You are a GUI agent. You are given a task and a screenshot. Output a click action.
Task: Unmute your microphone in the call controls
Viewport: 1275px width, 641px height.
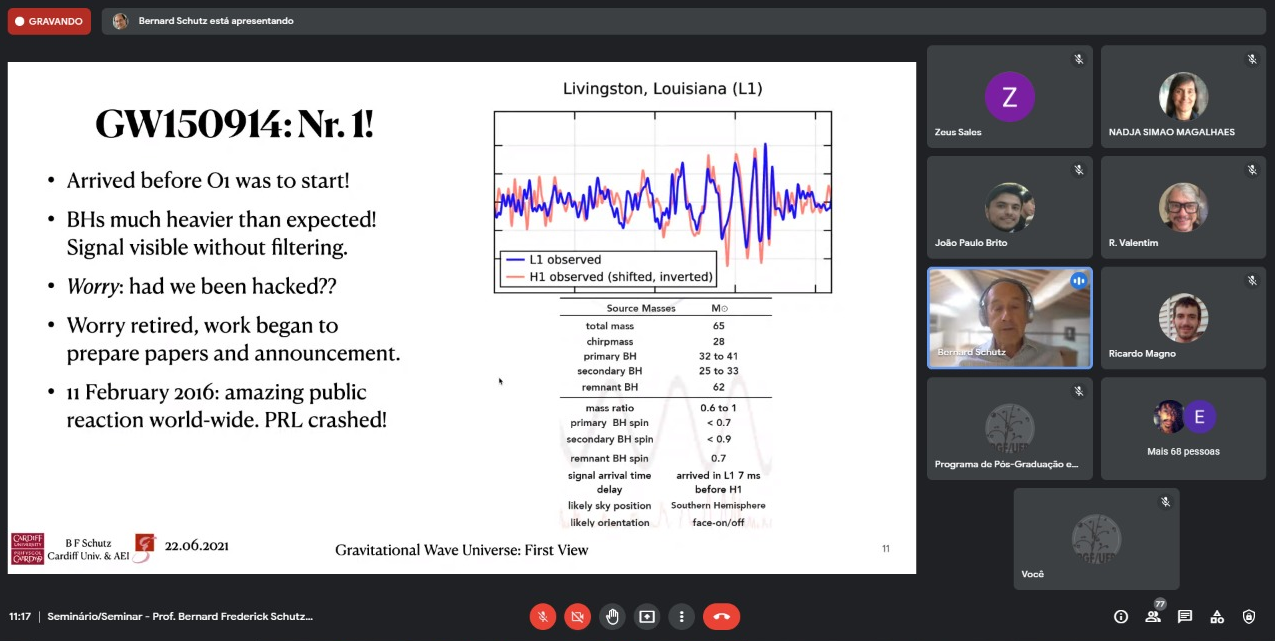click(543, 616)
